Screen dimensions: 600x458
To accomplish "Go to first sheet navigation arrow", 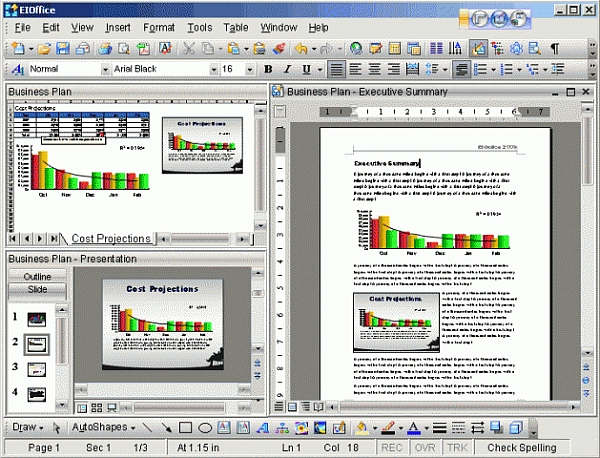I will pos(13,239).
